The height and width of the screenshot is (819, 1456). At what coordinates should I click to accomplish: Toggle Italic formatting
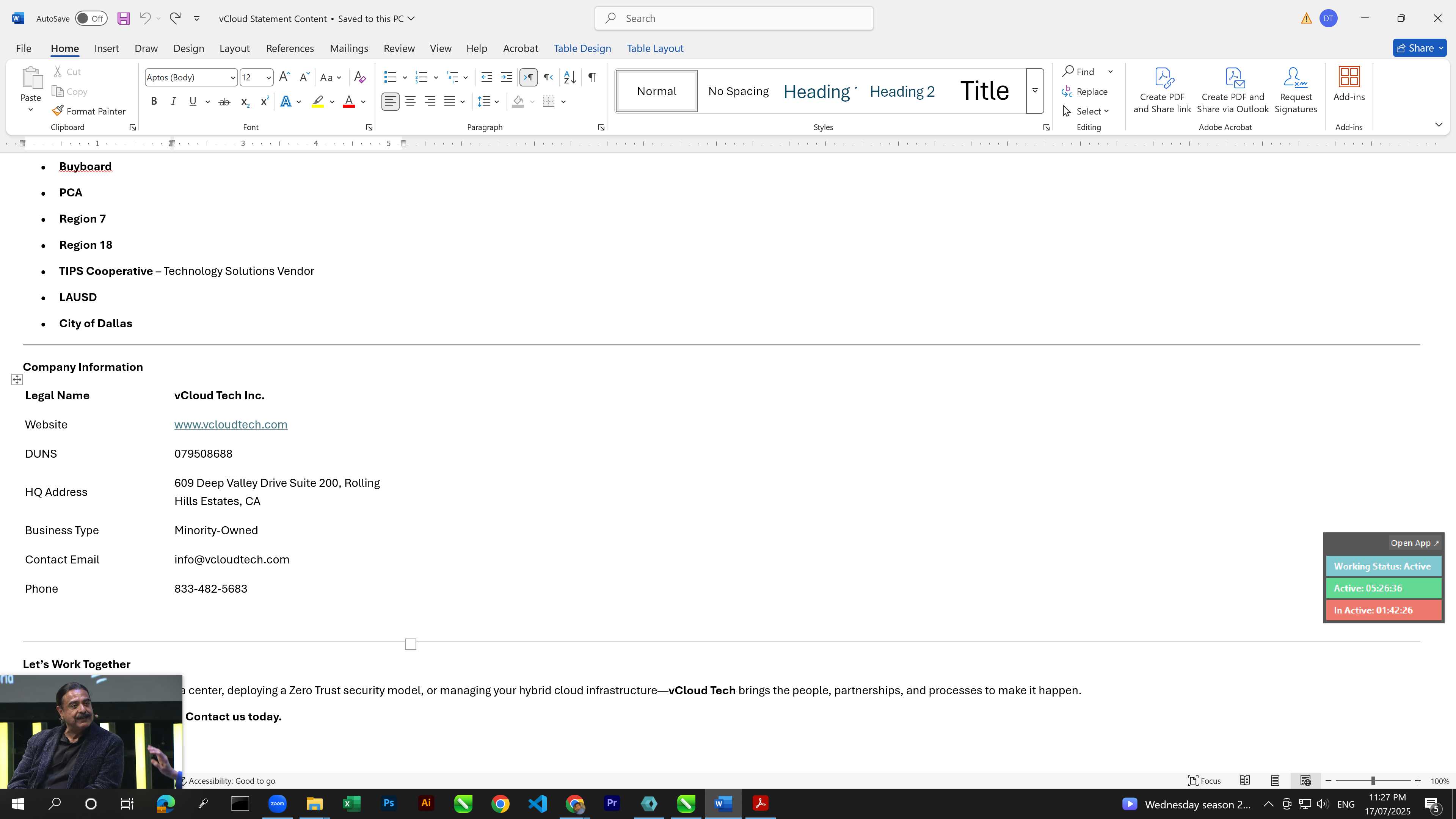(x=174, y=102)
